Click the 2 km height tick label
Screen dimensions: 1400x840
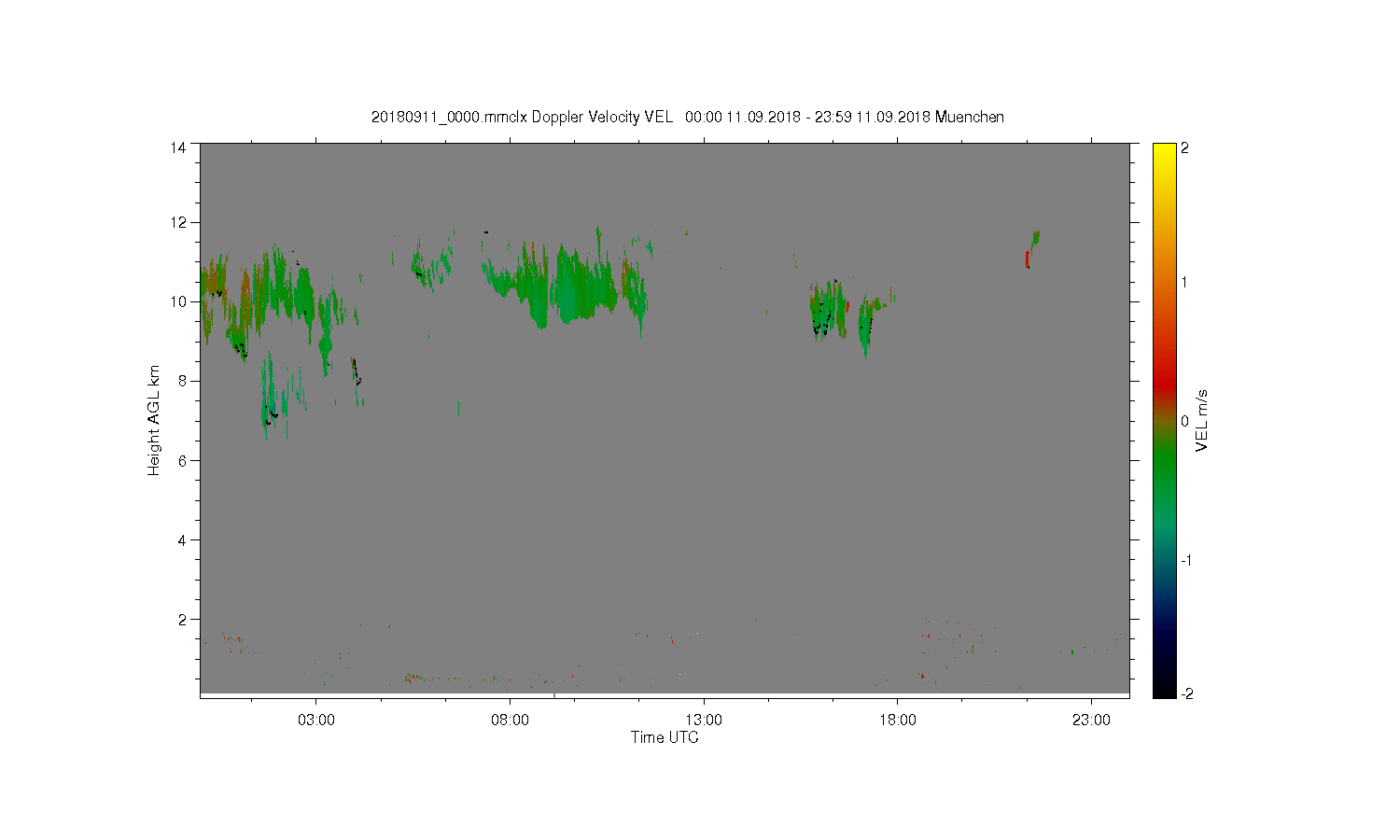(182, 619)
